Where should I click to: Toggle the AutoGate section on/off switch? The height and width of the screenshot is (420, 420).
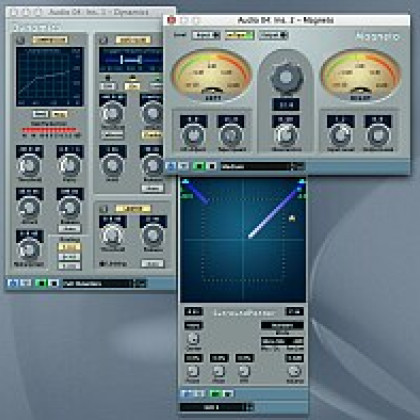(104, 40)
